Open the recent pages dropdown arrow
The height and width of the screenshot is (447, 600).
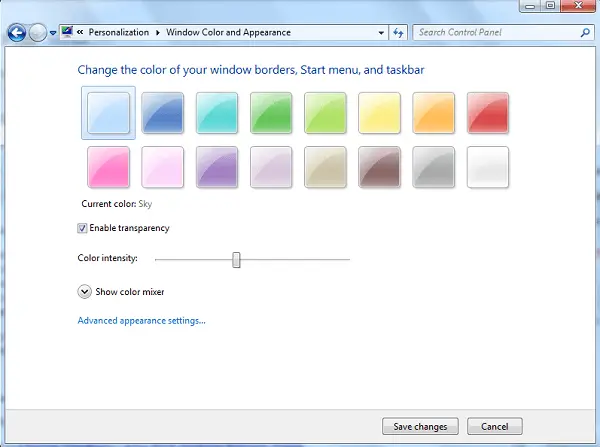point(53,33)
